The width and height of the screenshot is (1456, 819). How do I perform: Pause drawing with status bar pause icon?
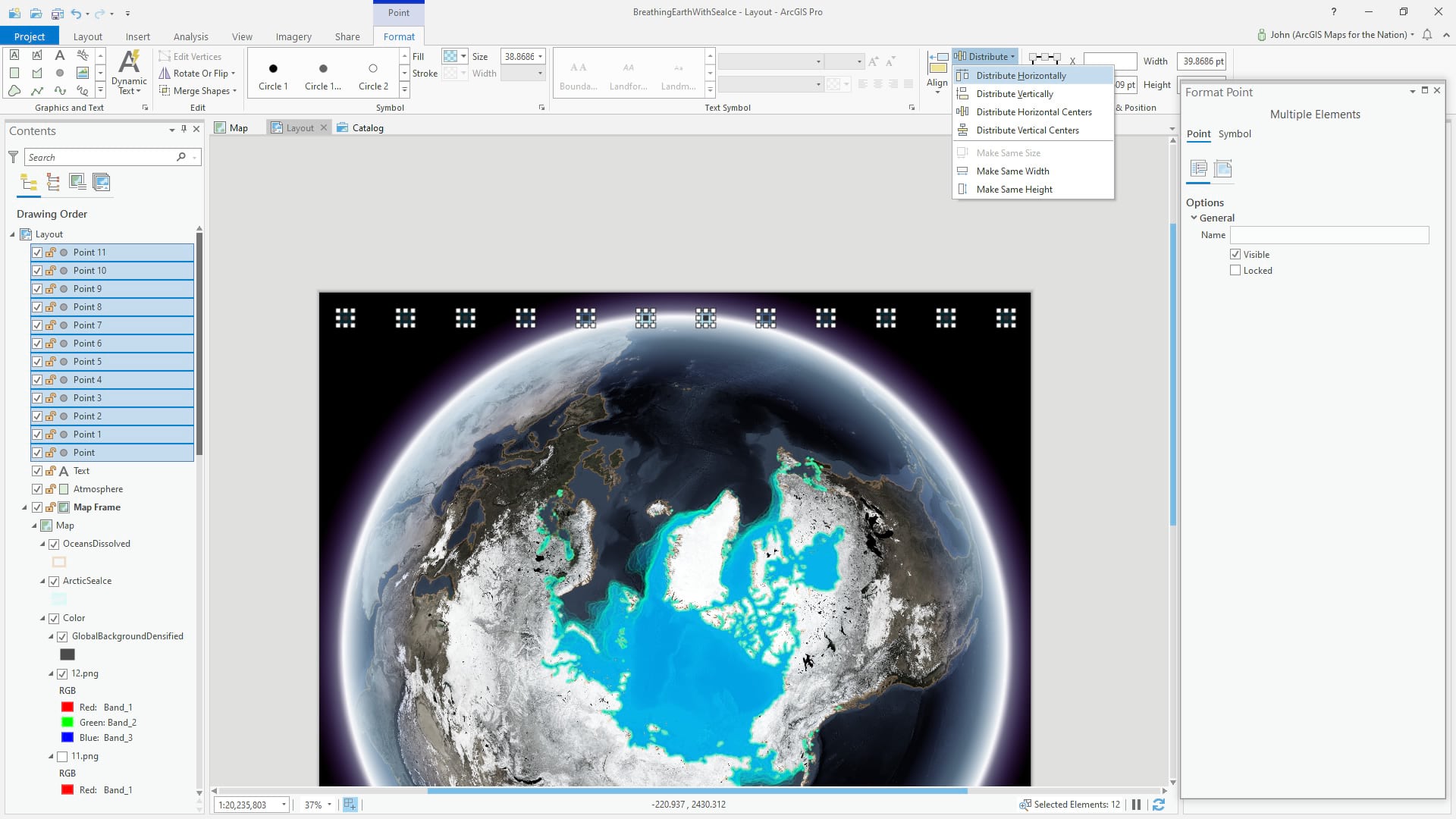point(1136,805)
